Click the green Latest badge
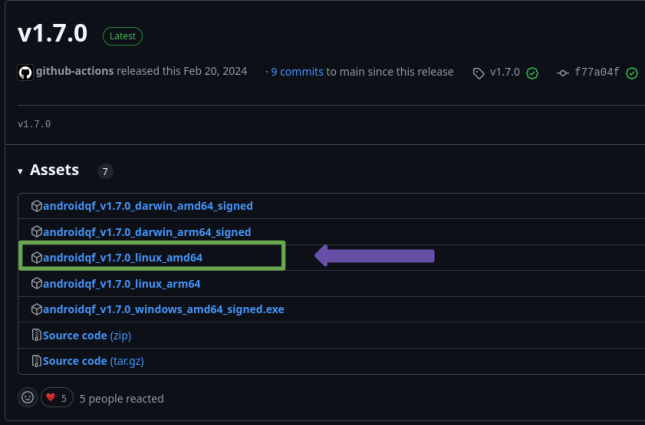The image size is (645, 425). (123, 36)
